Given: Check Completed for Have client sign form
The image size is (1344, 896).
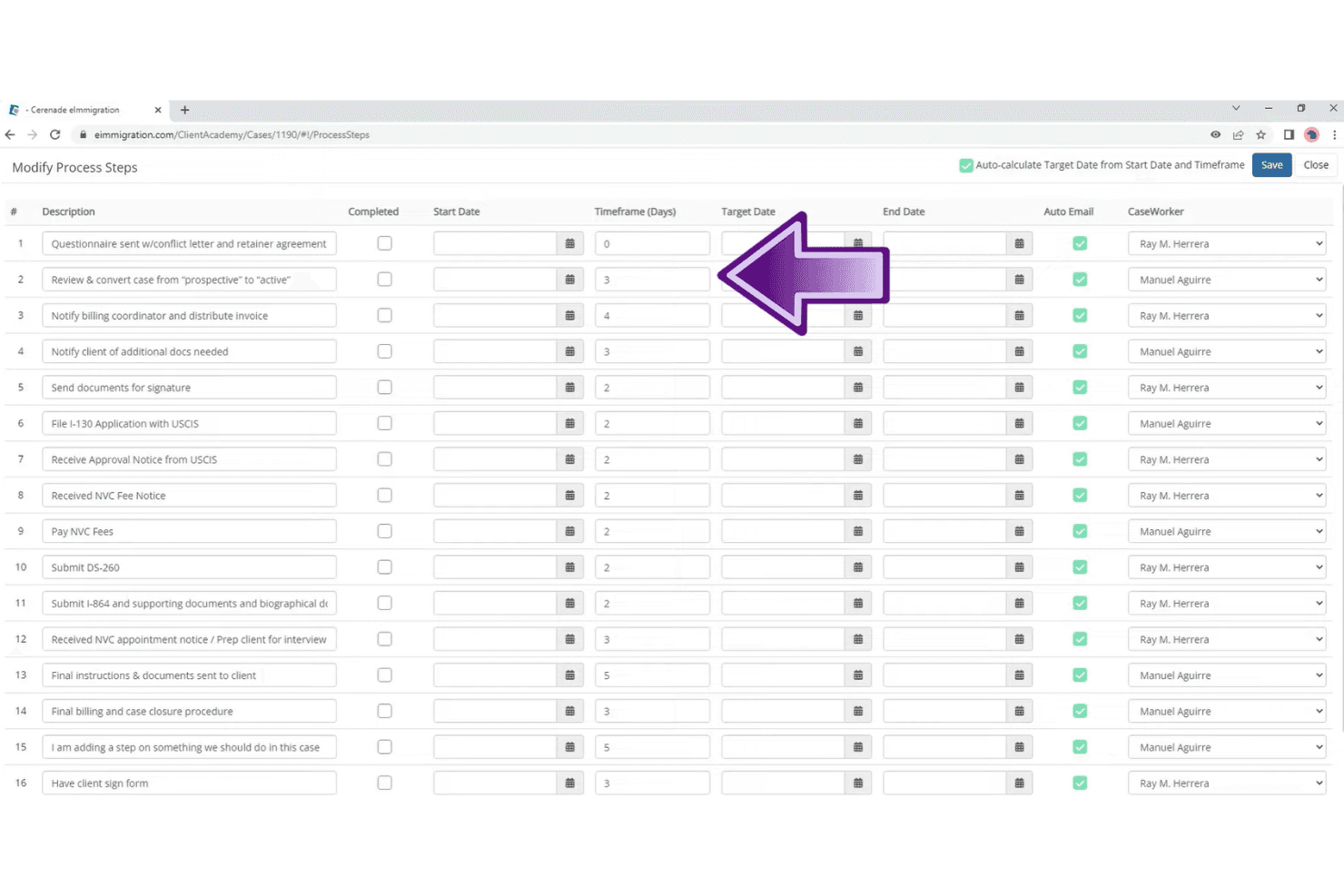Looking at the screenshot, I should [385, 783].
